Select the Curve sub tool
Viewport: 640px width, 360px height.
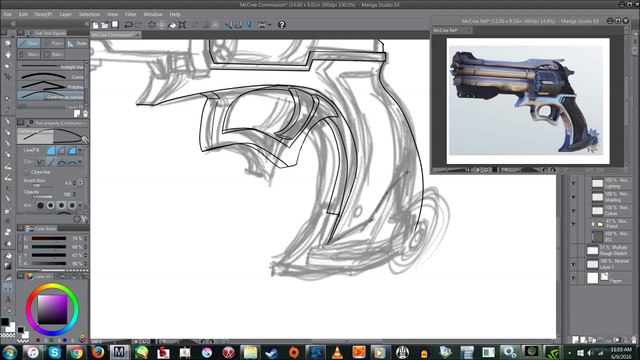coord(51,76)
